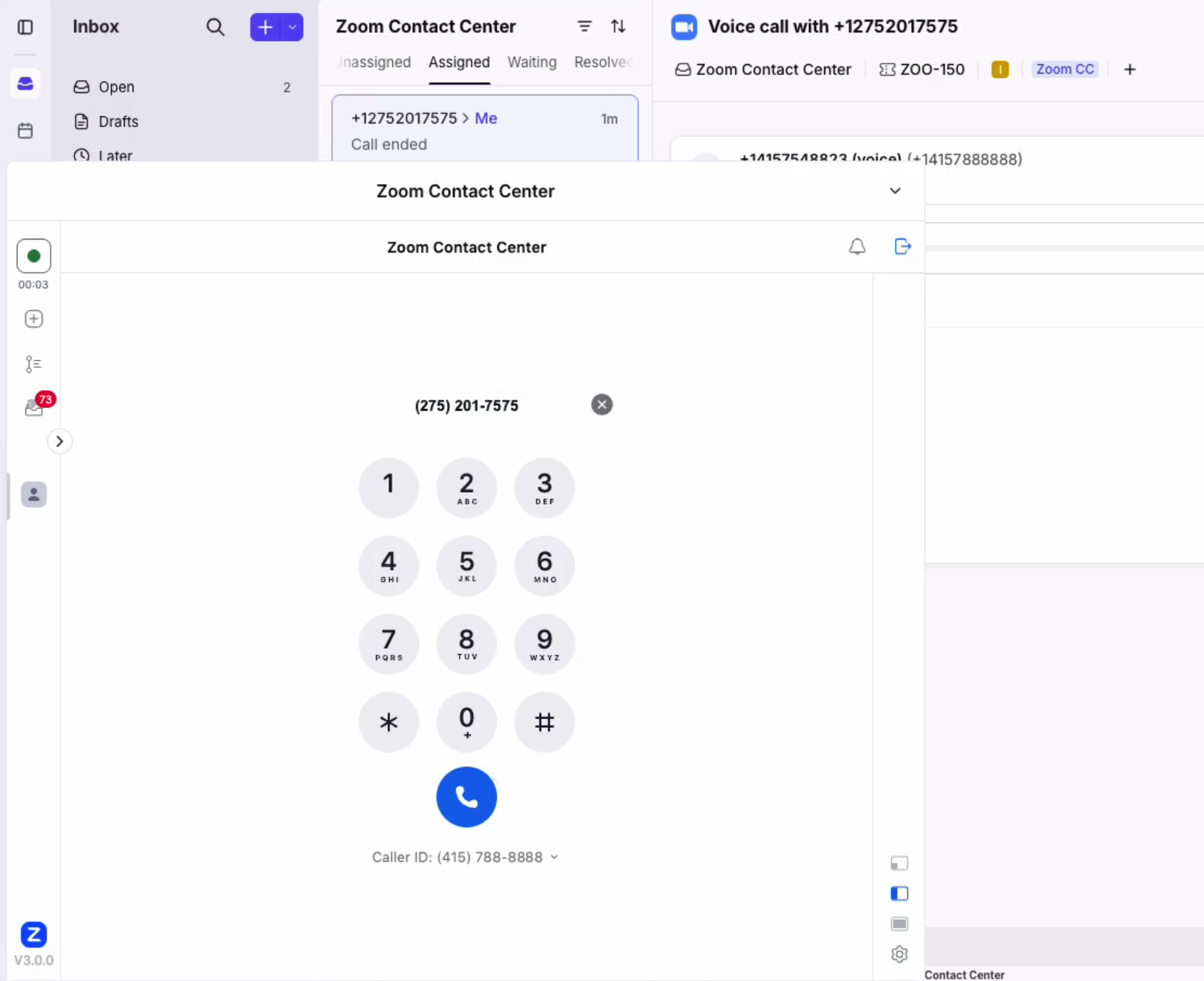This screenshot has width=1204, height=981.
Task: Toggle the green agent status indicator
Action: (x=34, y=256)
